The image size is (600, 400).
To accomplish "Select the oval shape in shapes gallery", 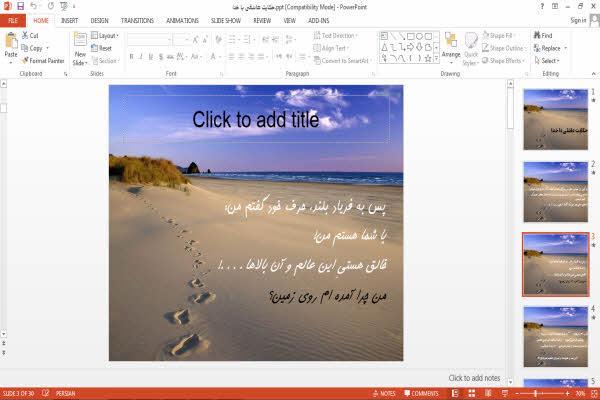I will [x=419, y=36].
